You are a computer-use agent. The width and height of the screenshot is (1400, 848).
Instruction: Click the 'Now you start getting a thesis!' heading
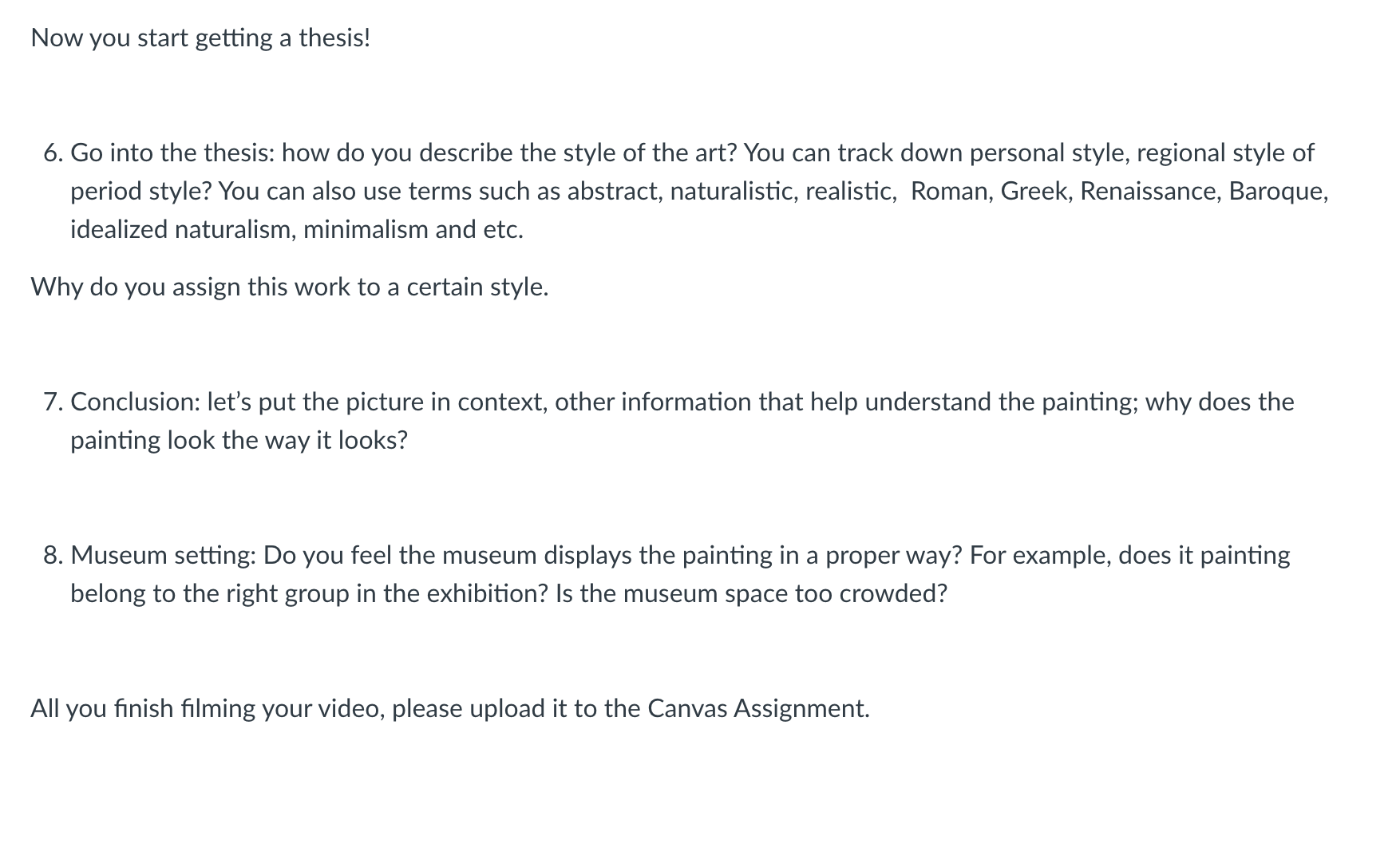pyautogui.click(x=200, y=38)
